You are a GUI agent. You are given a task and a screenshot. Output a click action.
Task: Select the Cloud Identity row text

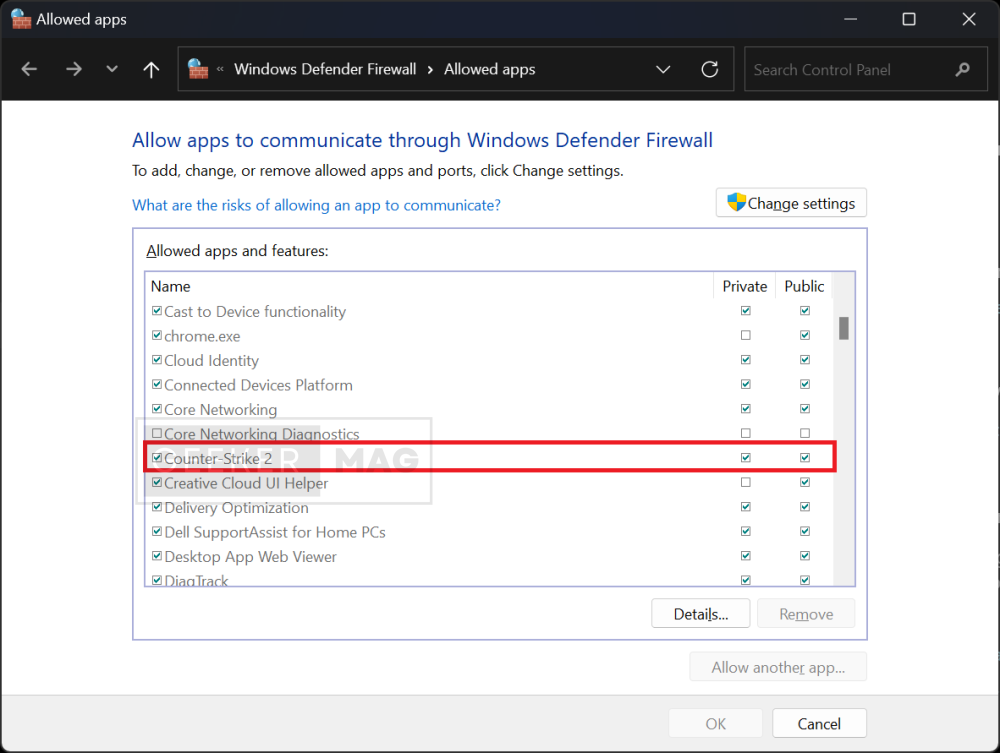tap(212, 361)
